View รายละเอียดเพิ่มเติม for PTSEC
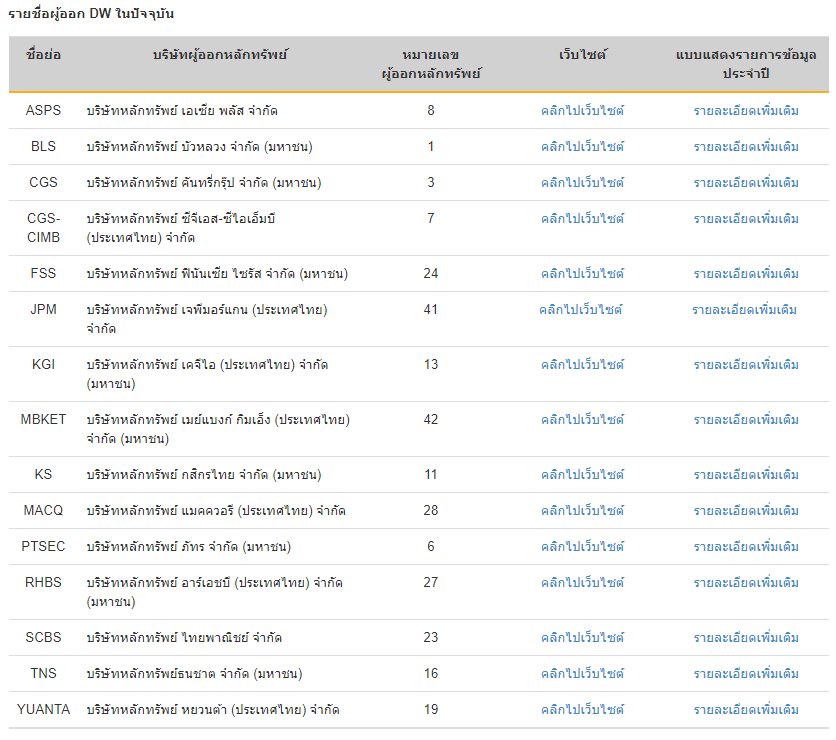Image resolution: width=836 pixels, height=740 pixels. pos(746,546)
